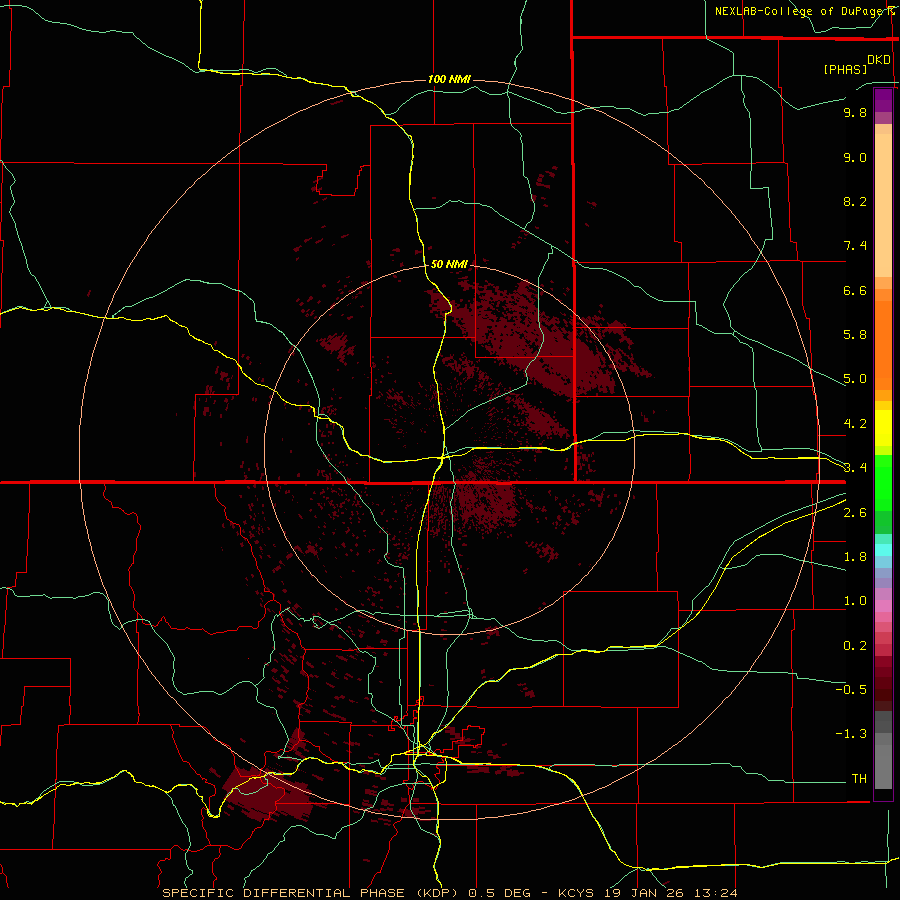Click the cyan segment of the color bar

[x=883, y=550]
